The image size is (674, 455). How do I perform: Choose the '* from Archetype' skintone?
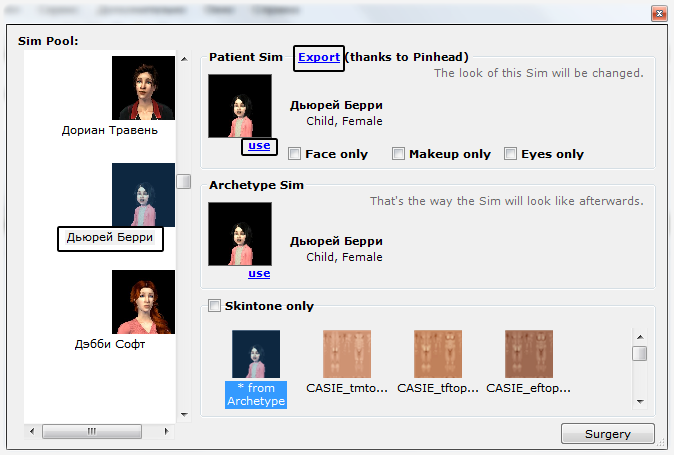point(256,355)
